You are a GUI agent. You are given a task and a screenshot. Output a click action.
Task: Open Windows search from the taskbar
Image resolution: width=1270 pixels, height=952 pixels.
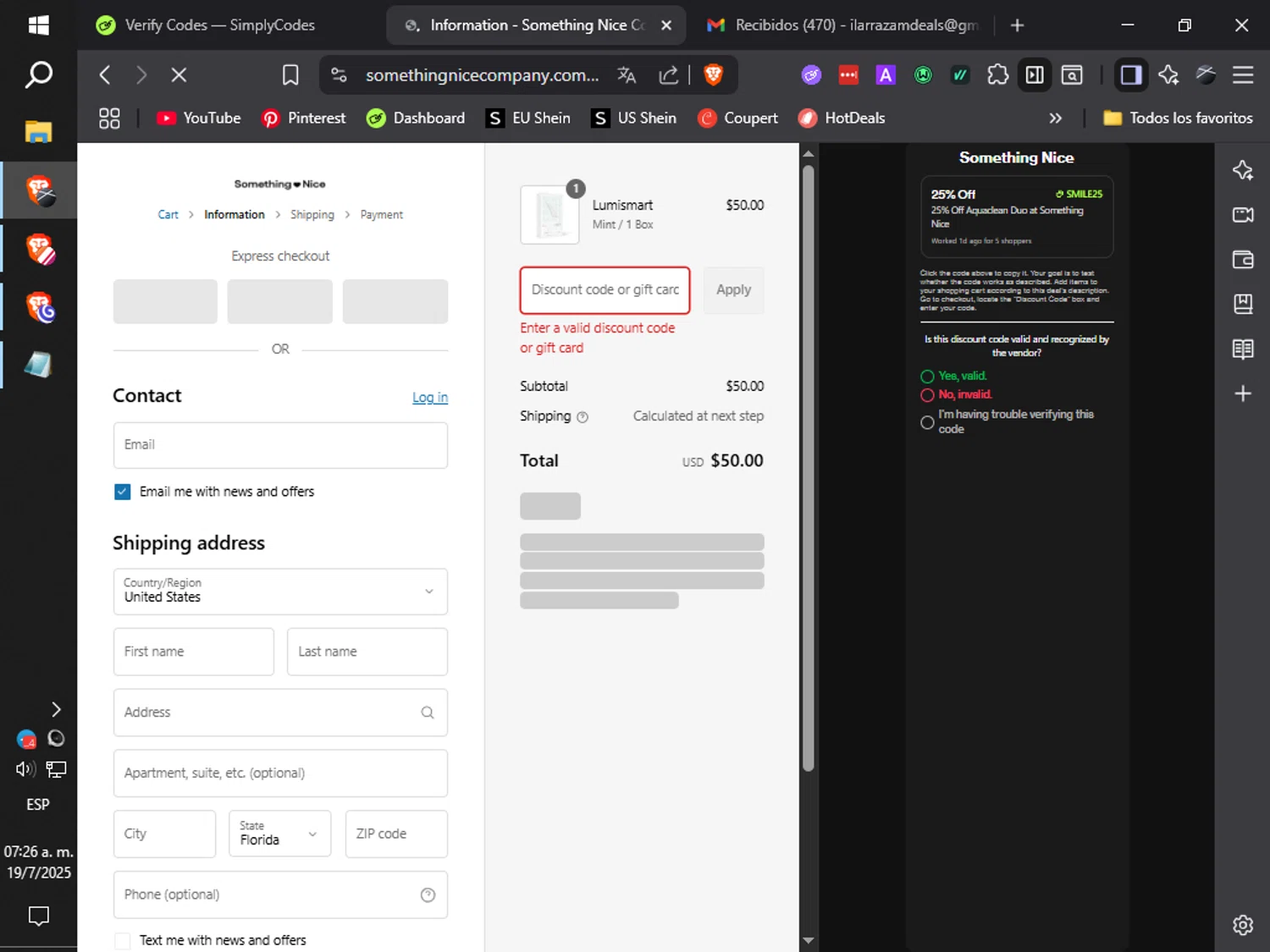[x=38, y=75]
